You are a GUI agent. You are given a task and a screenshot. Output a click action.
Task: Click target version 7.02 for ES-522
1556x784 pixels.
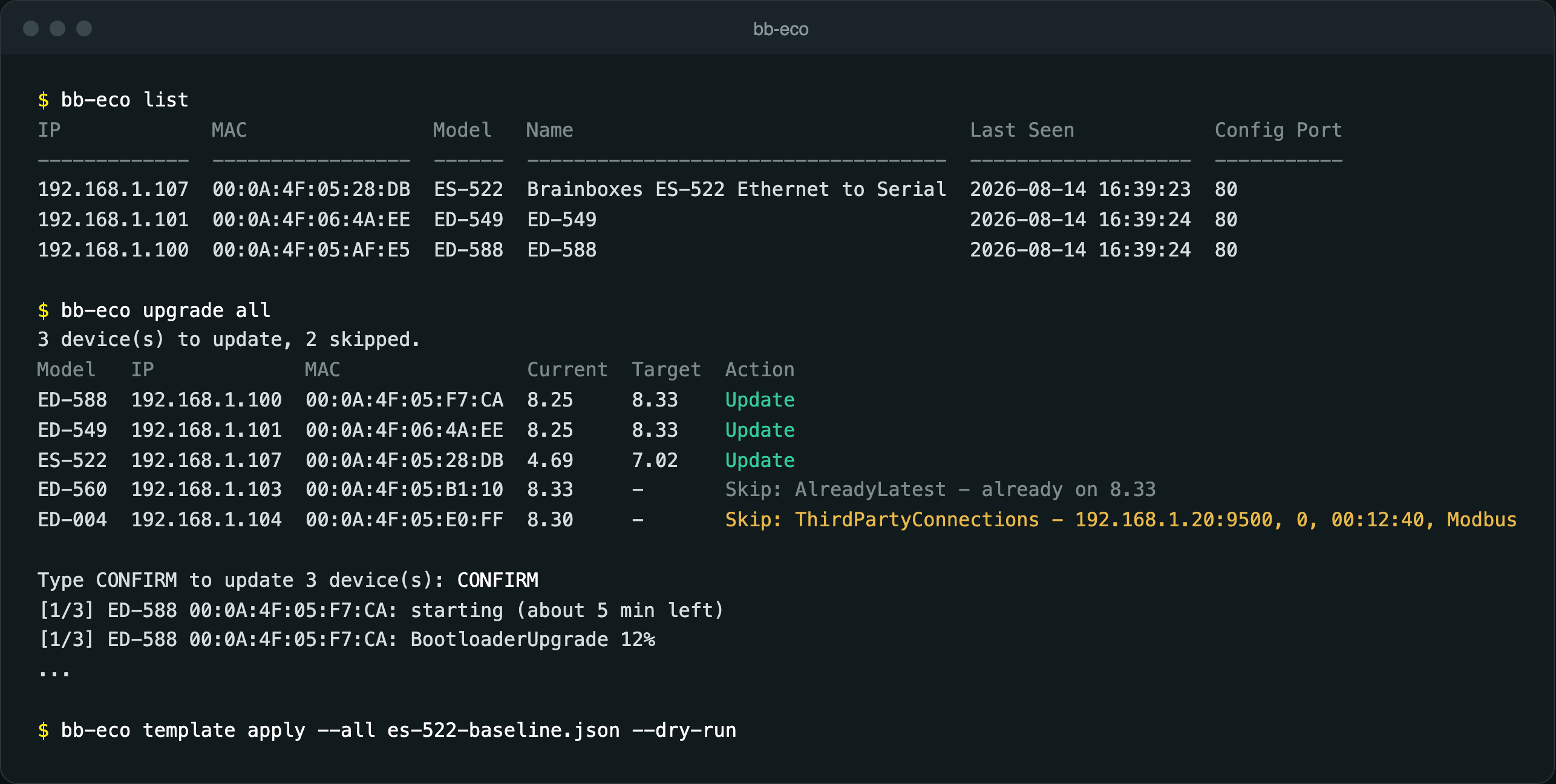click(655, 460)
